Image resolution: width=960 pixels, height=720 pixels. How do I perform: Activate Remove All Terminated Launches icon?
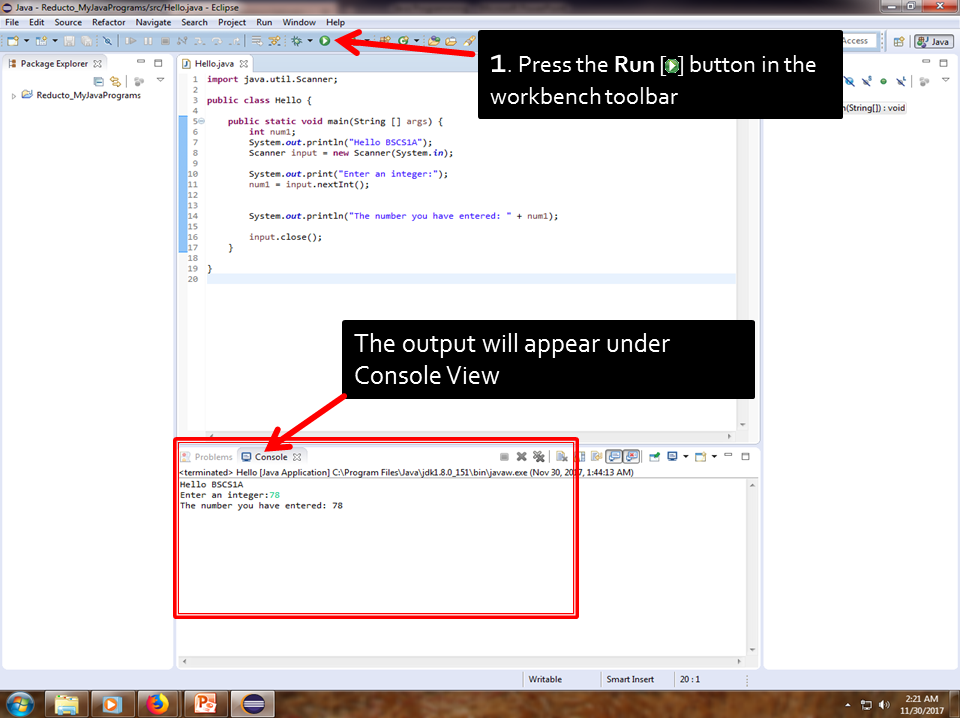click(538, 456)
